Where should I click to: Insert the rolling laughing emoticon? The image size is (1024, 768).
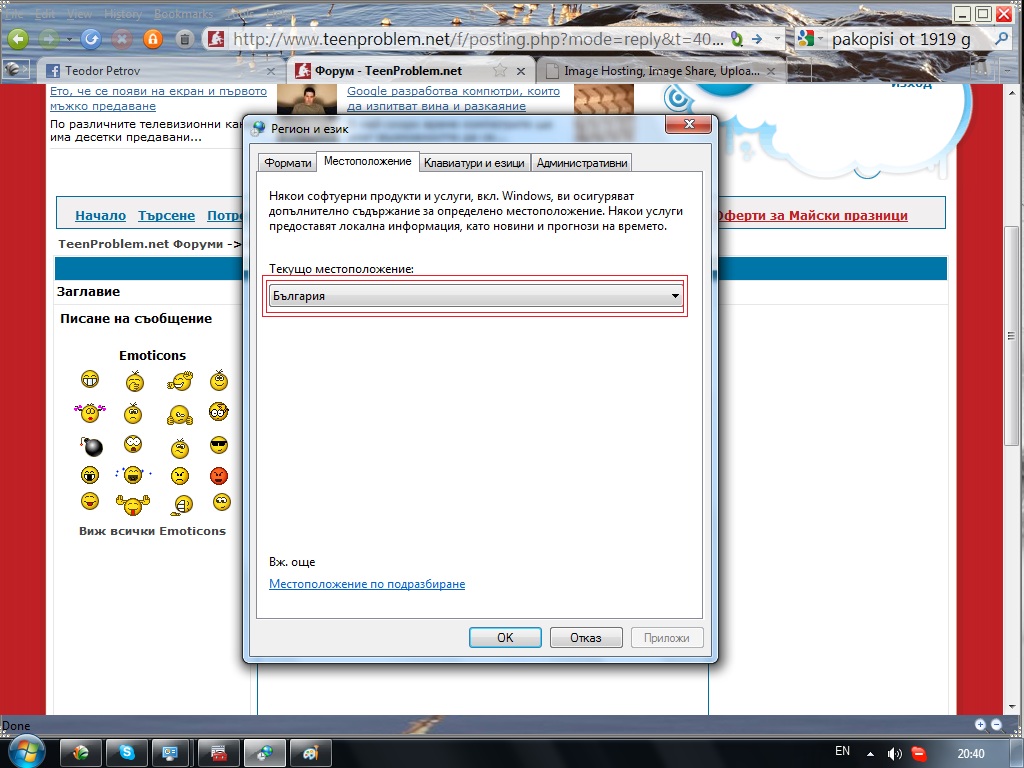180,380
